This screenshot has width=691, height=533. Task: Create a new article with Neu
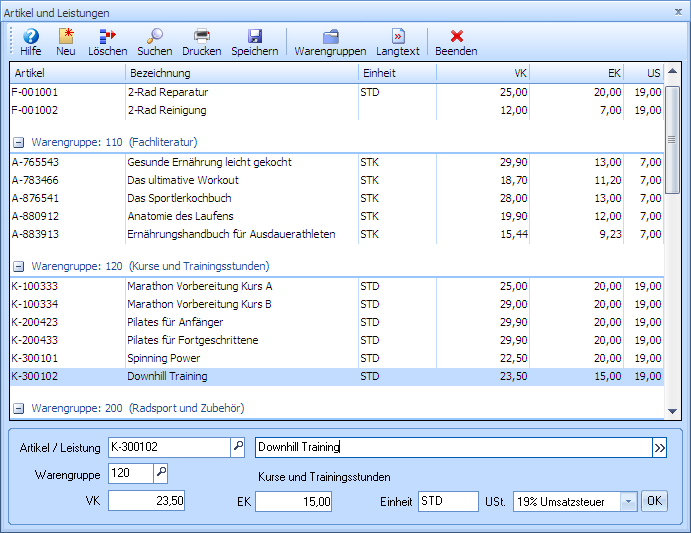pos(66,42)
